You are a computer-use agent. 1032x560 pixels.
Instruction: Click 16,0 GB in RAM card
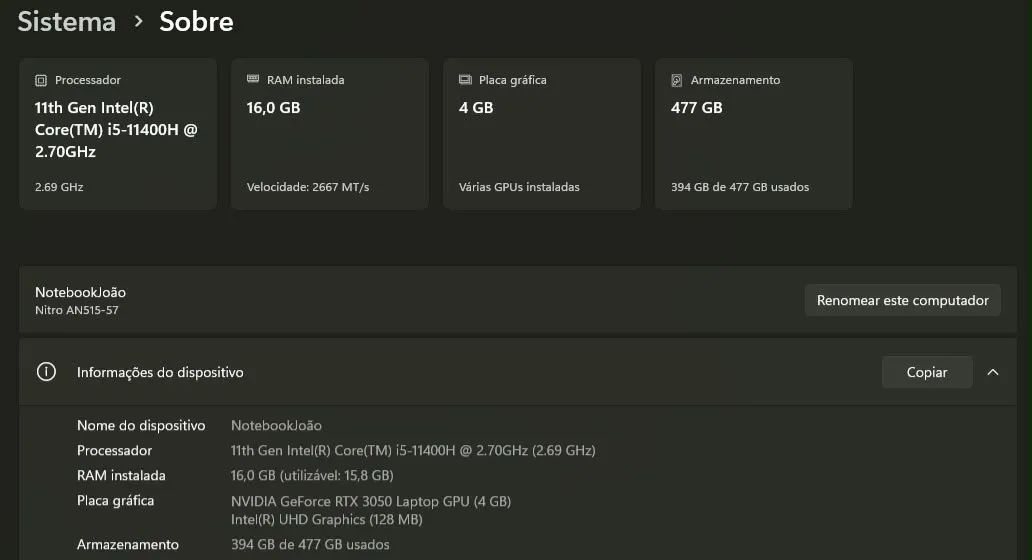tap(273, 108)
